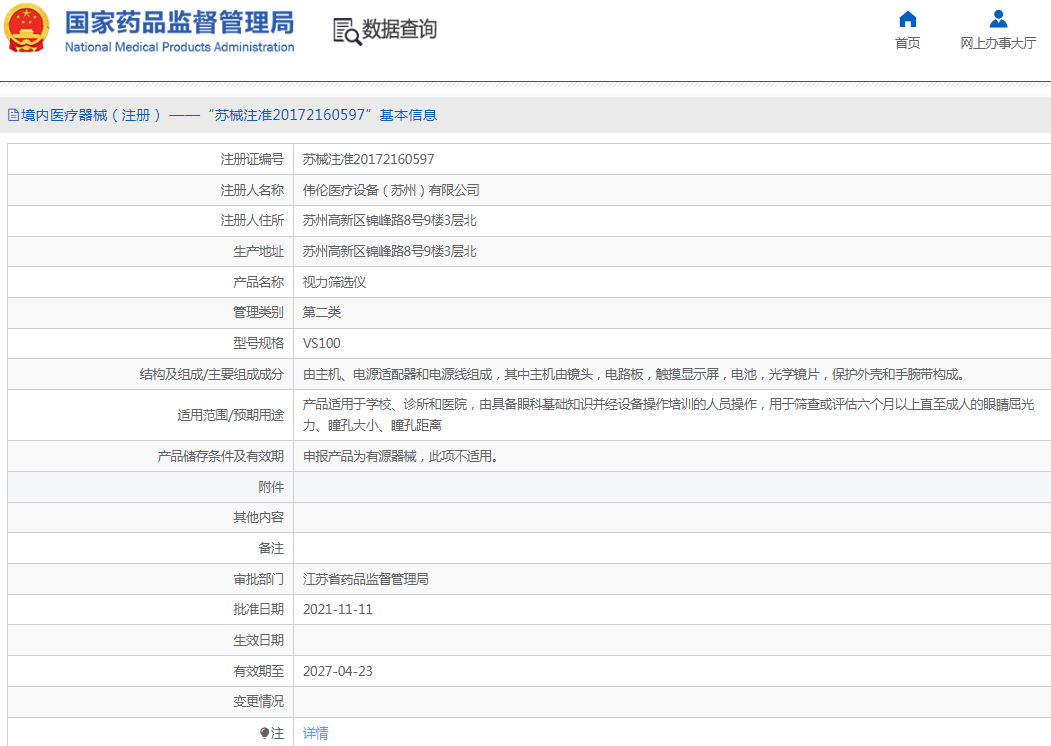Screen dimensions: 1051x746
Task: Click the 有效期至 row label
Action: (x=259, y=671)
